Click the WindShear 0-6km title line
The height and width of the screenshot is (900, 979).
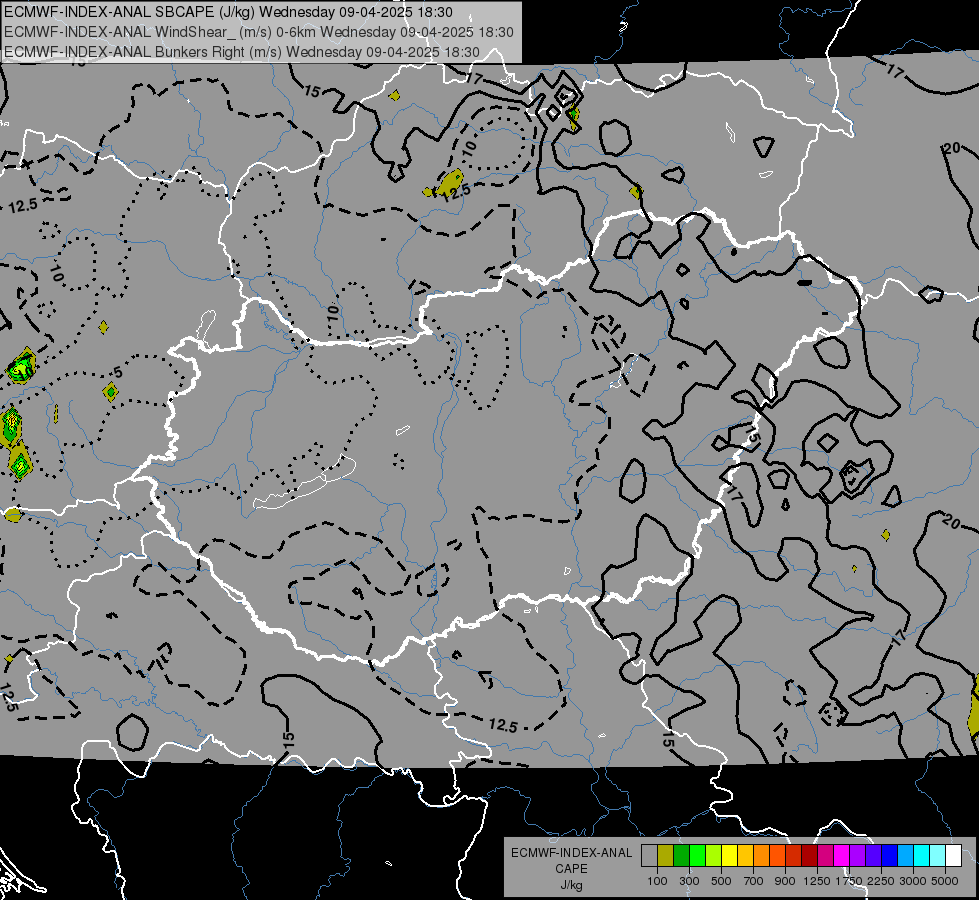(x=258, y=32)
